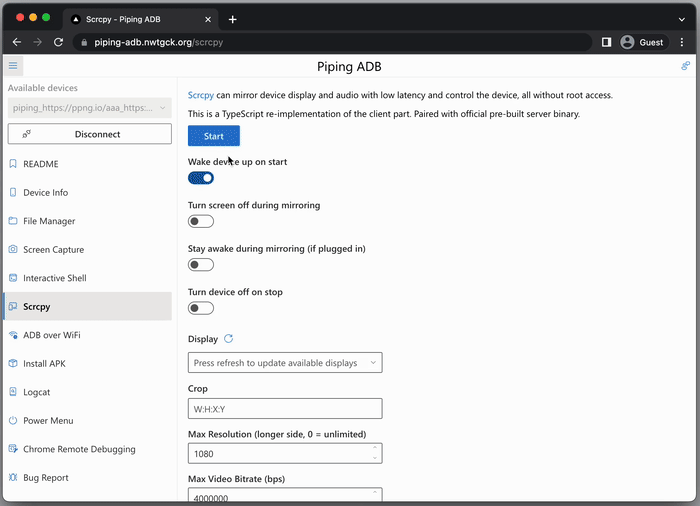Click the Crop input field
Screen dimensions: 700x506
coord(285,409)
